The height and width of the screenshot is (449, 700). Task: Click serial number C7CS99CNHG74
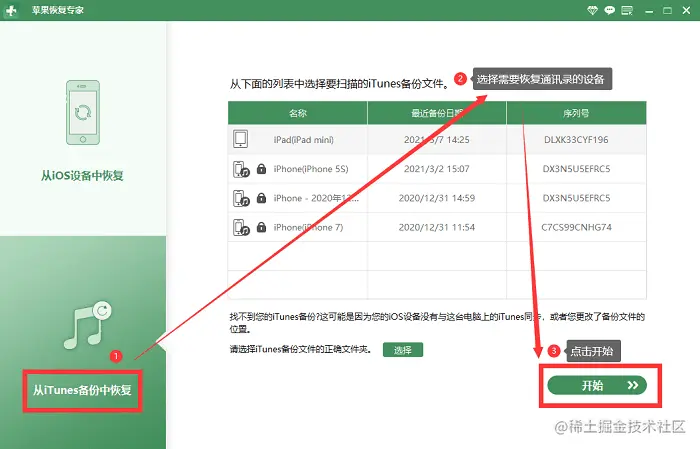click(576, 227)
